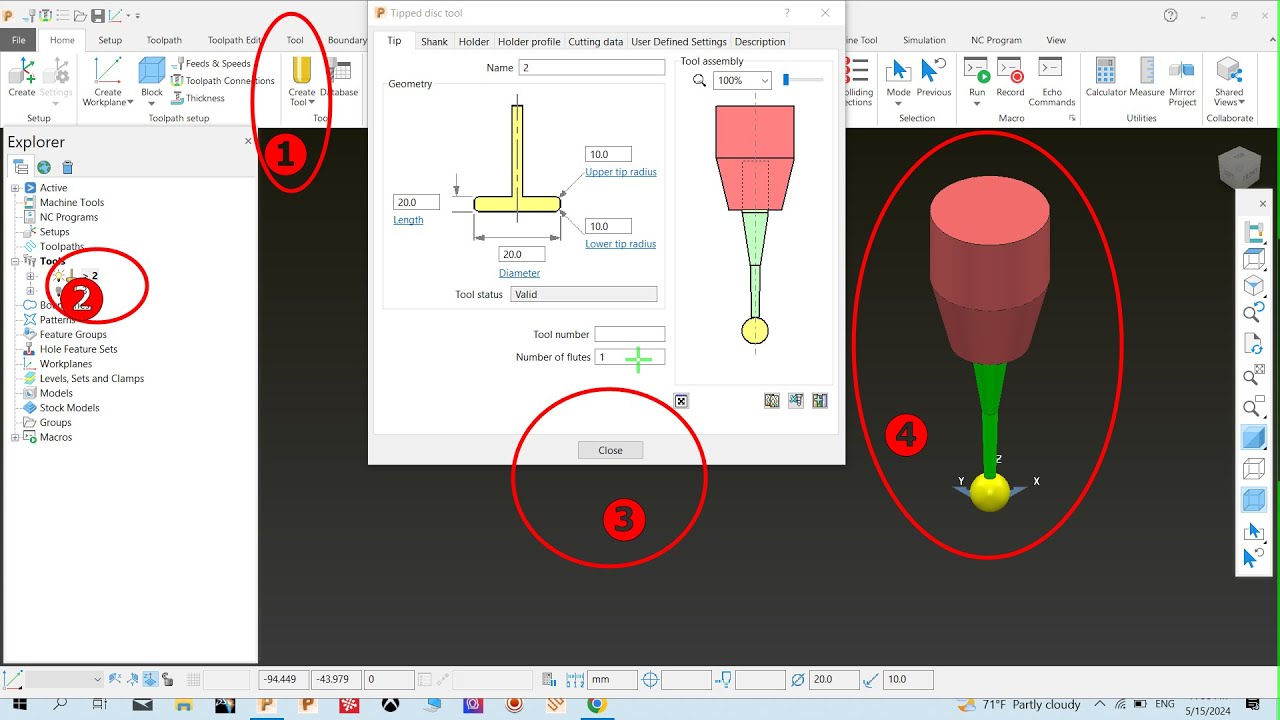Select Workplanes in Explorer
The image size is (1280, 720).
[65, 364]
